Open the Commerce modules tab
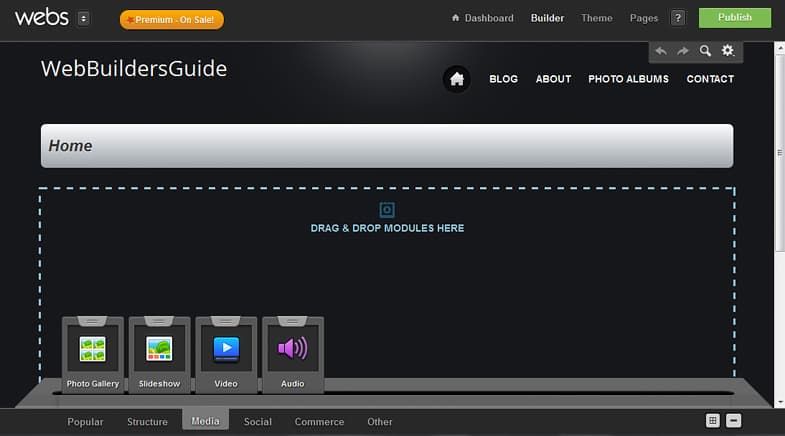 coord(319,422)
